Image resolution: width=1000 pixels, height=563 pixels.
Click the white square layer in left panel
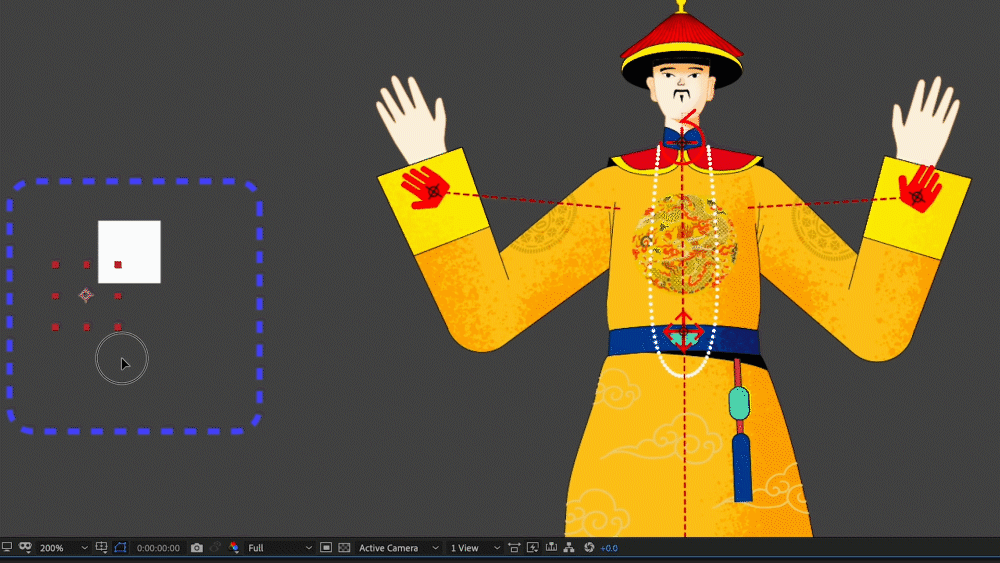129,252
